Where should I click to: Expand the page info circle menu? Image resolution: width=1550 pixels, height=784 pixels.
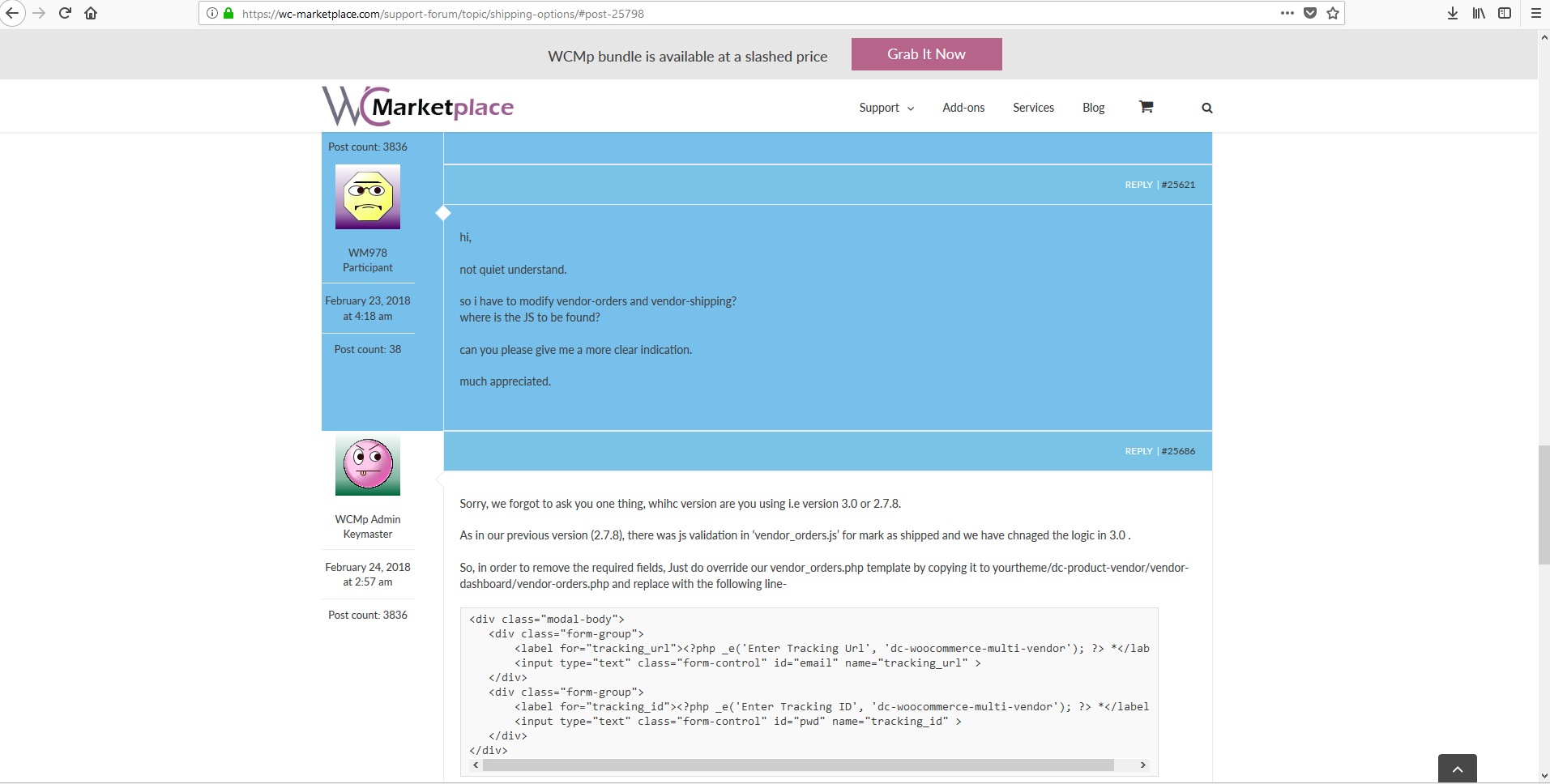(x=212, y=13)
